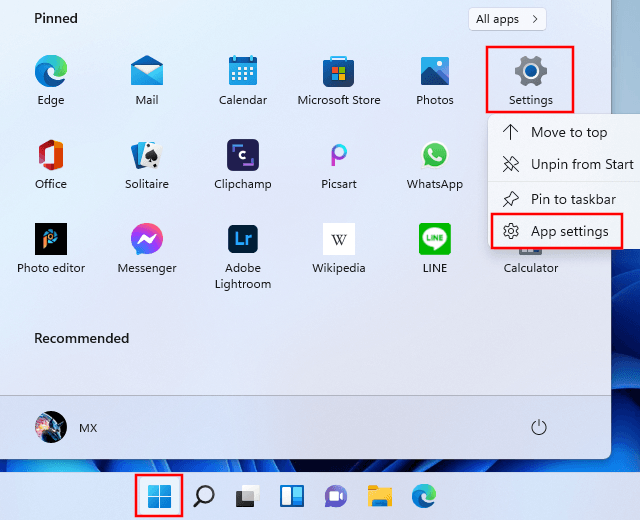Open Microsoft Store from pinned apps
This screenshot has width=640, height=520.
click(339, 80)
